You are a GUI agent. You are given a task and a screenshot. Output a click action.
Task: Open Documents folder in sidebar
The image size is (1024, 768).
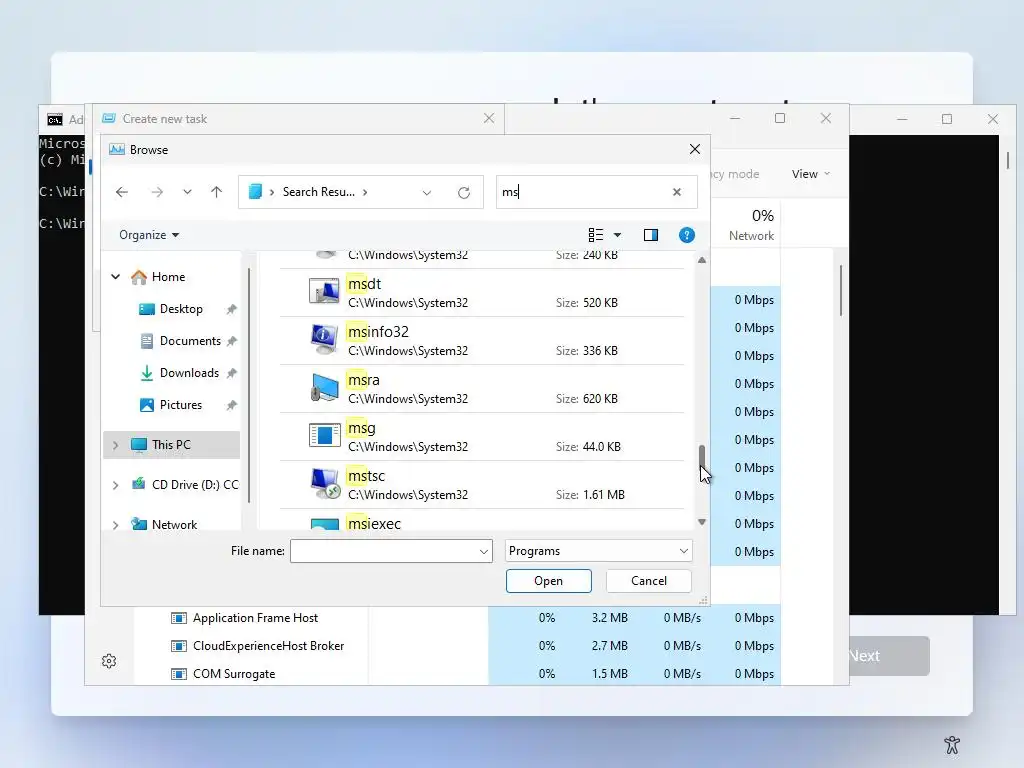pyautogui.click(x=190, y=341)
